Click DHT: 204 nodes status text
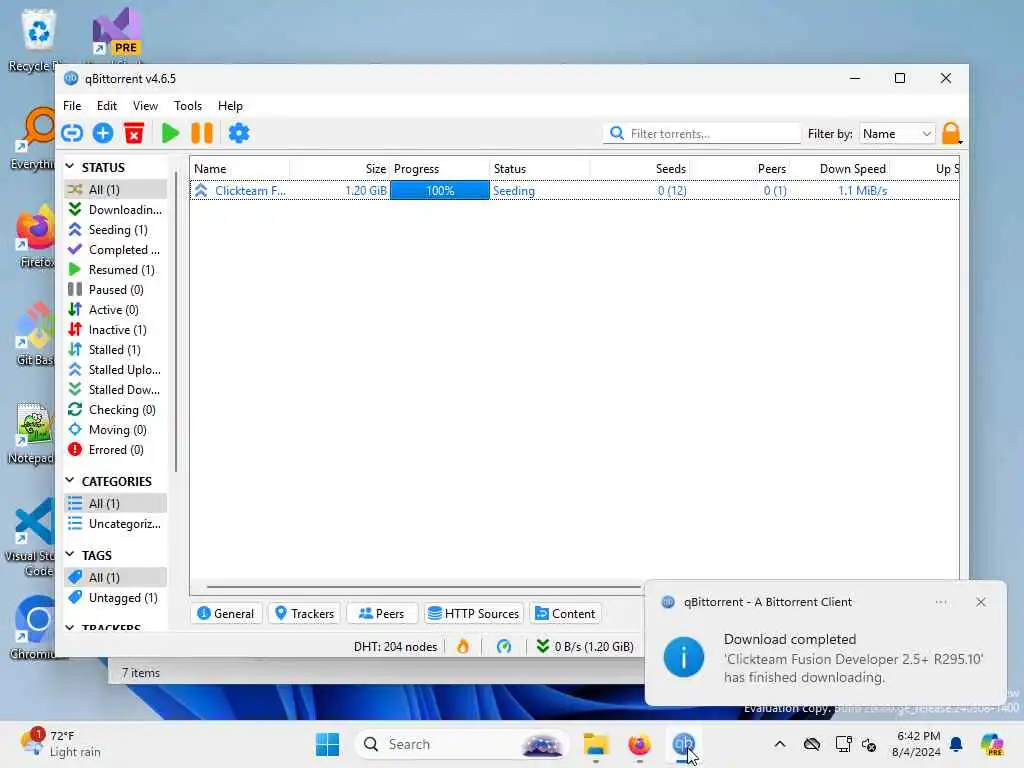The image size is (1024, 768). click(395, 647)
